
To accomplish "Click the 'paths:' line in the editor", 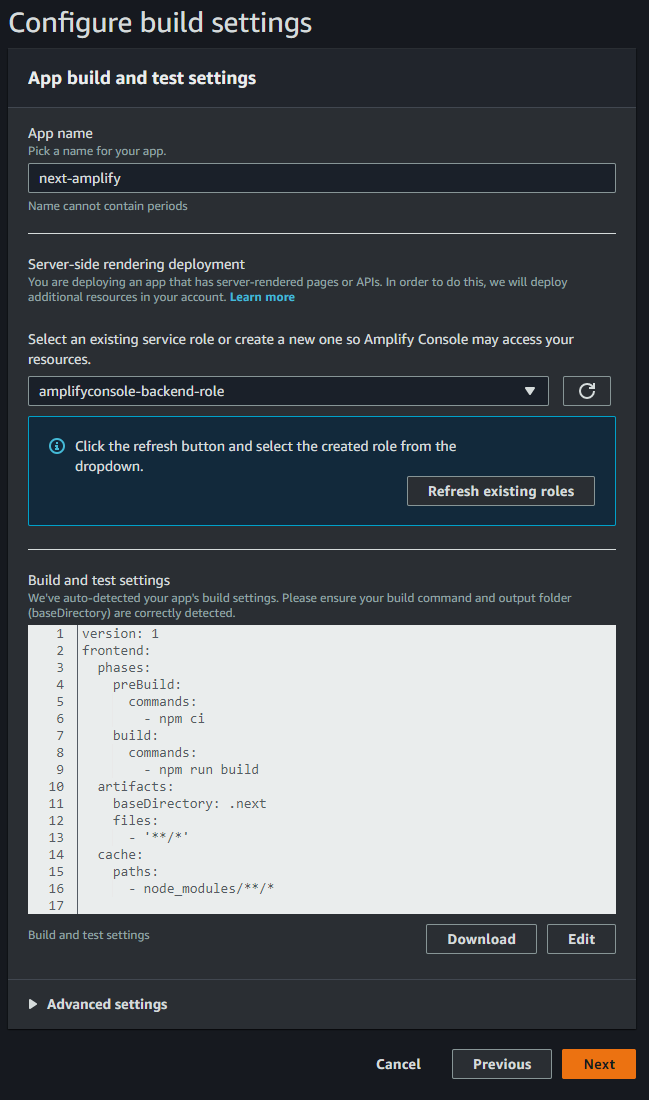I will click(135, 871).
